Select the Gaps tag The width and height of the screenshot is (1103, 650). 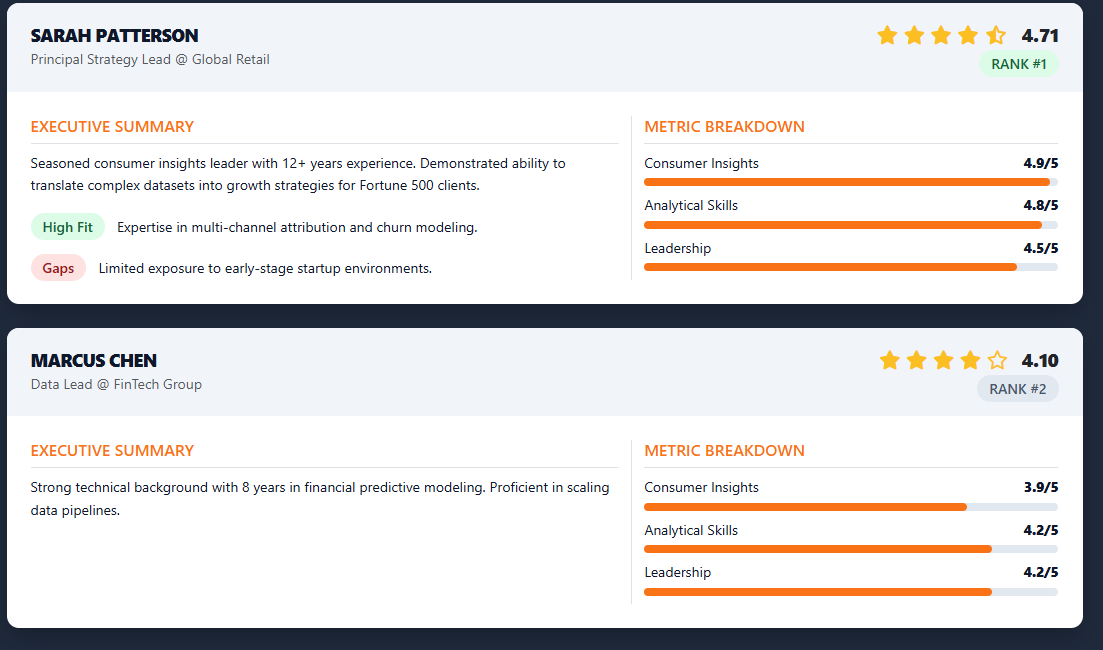(x=58, y=268)
